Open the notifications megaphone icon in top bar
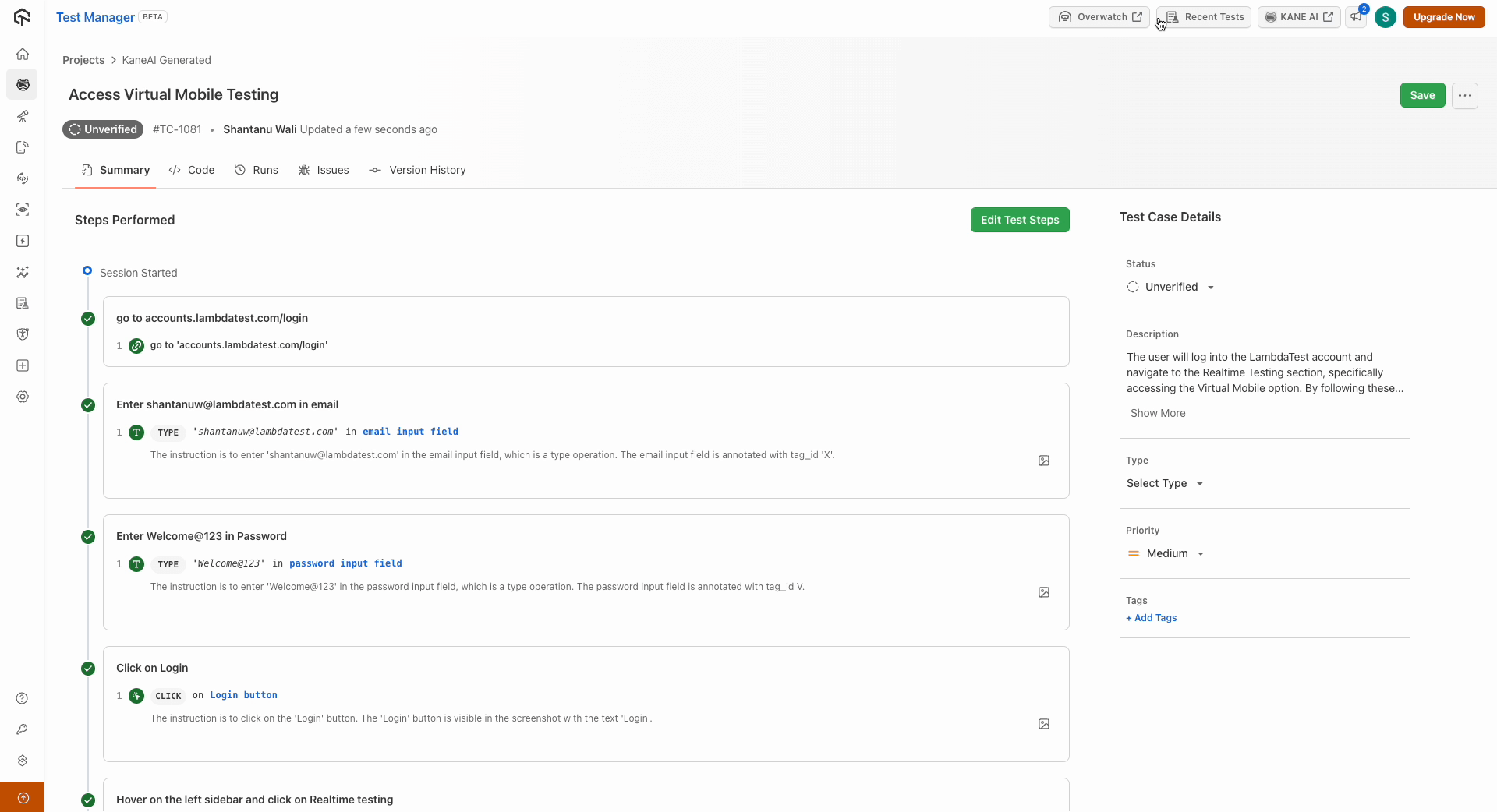Viewport: 1497px width, 812px height. 1357,16
